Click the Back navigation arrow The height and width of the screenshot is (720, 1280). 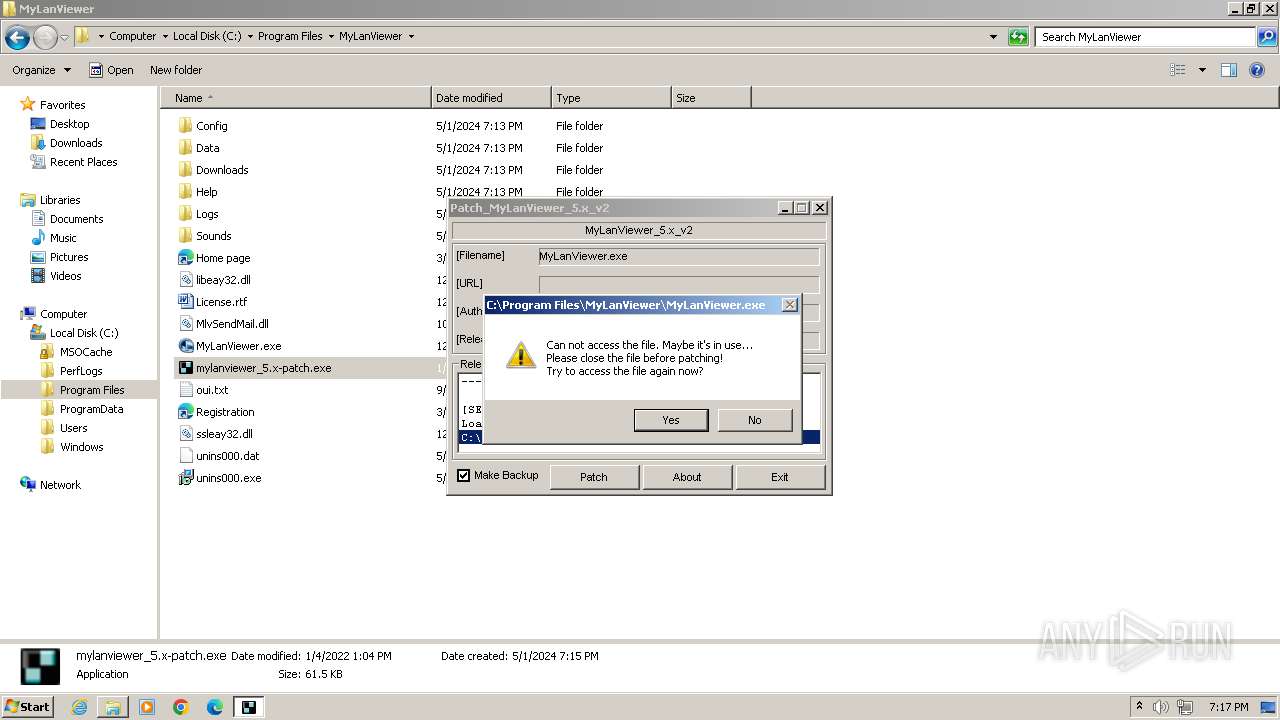click(x=17, y=37)
